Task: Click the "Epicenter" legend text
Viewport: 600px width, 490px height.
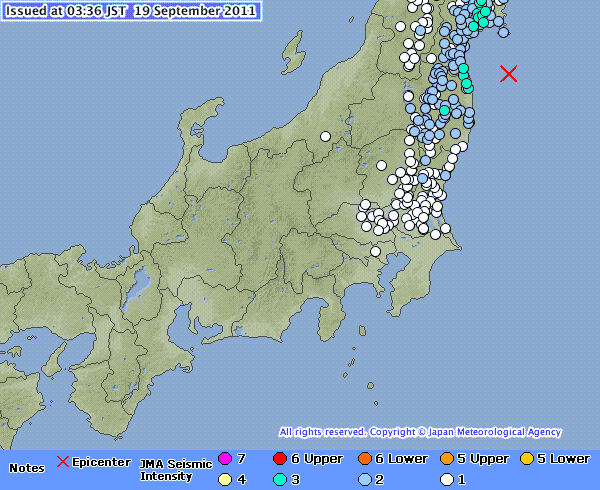Action: pyautogui.click(x=101, y=462)
